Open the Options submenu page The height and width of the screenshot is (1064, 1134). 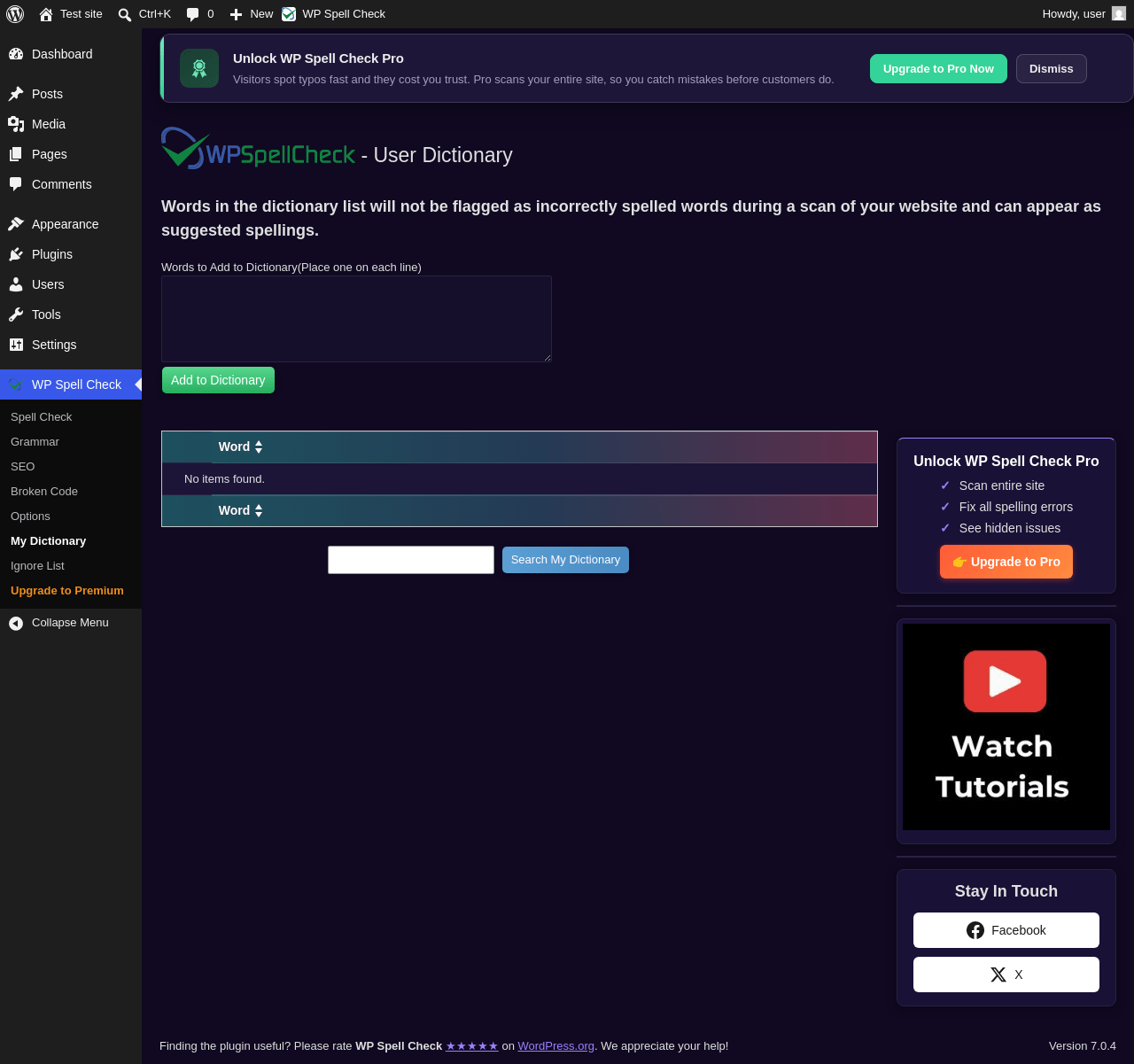pos(30,516)
